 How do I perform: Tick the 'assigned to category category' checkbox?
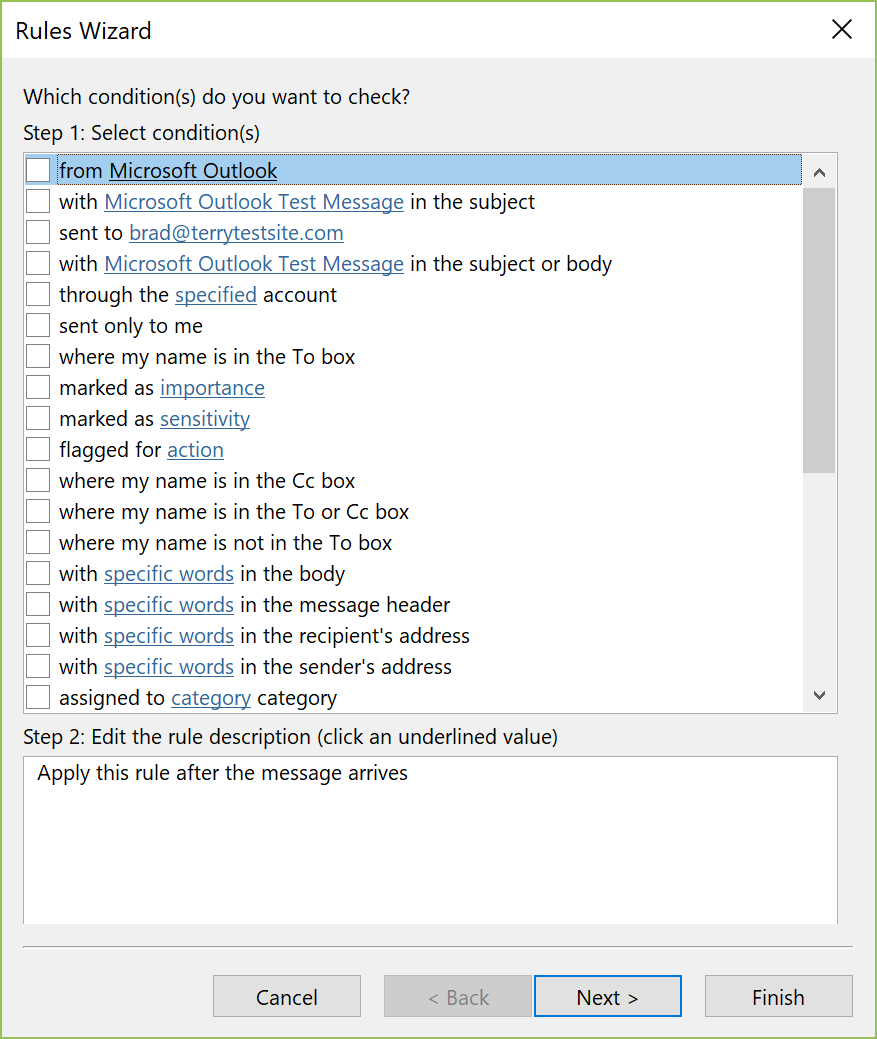[38, 698]
